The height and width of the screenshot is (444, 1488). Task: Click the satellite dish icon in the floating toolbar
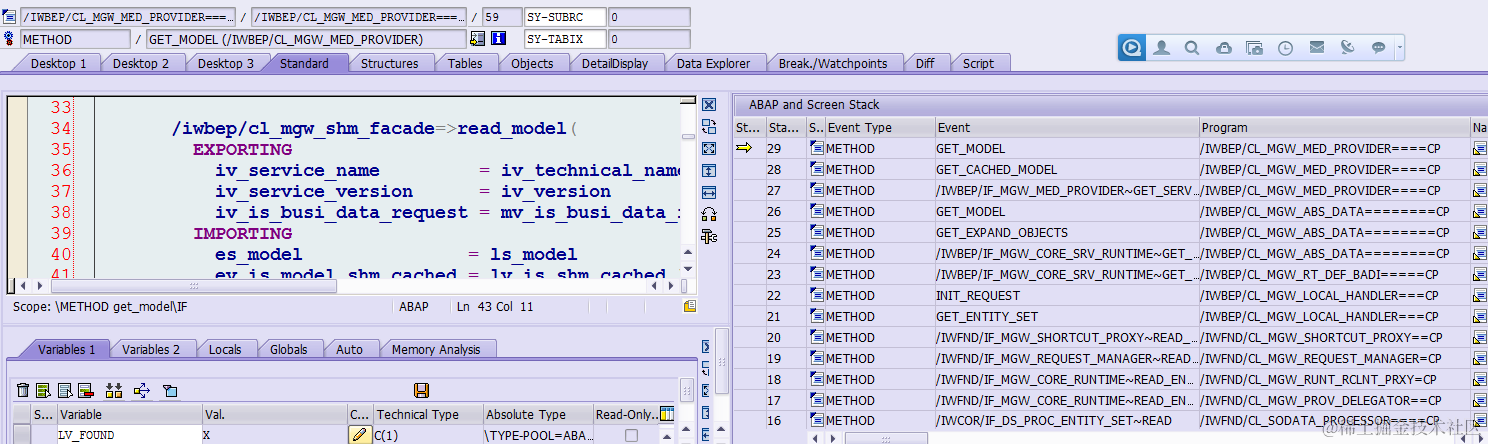click(x=1347, y=47)
